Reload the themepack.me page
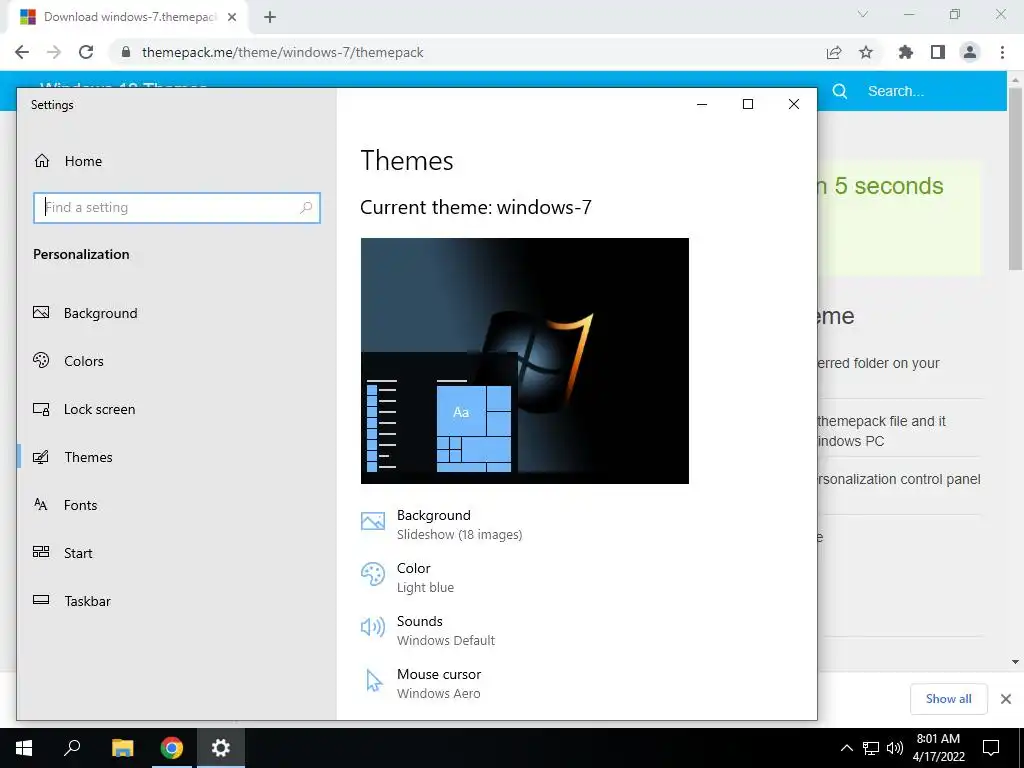Screen dimensions: 1024x768 click(x=86, y=52)
